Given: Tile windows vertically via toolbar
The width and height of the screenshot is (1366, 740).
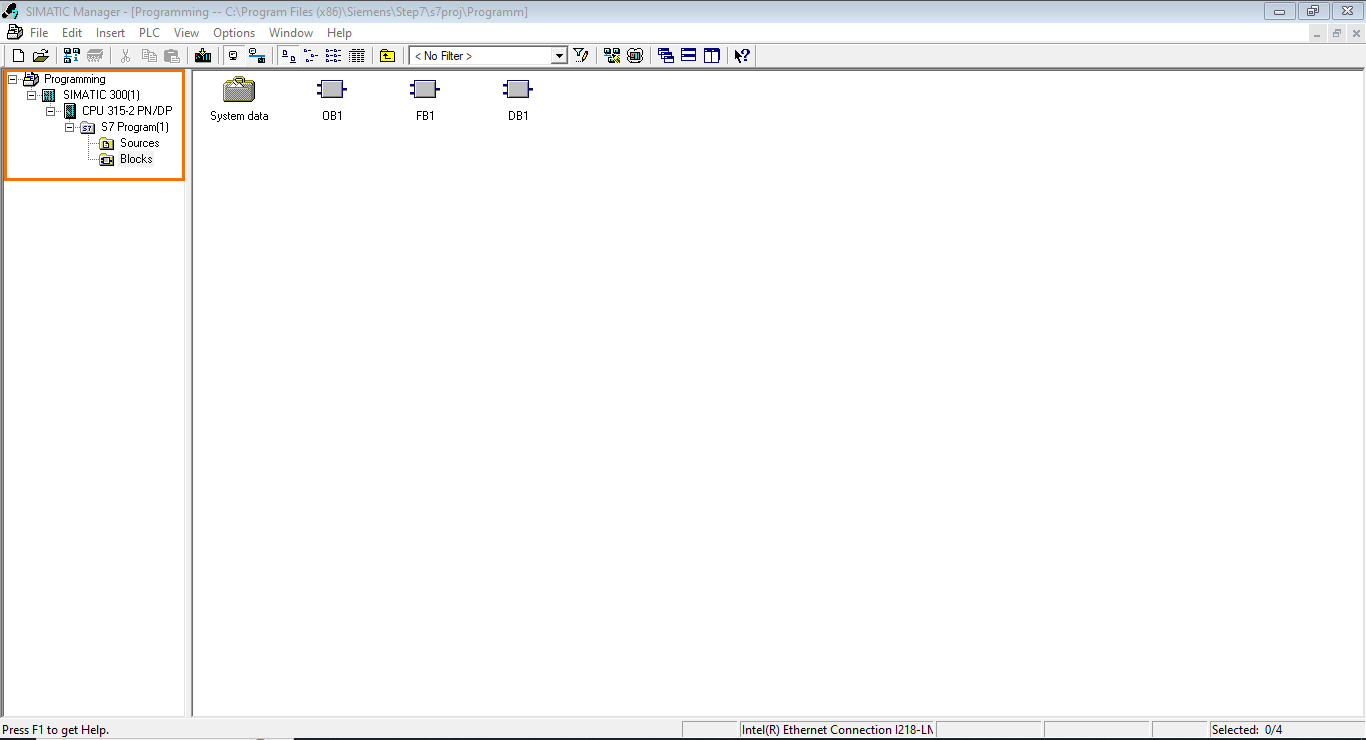Looking at the screenshot, I should (x=712, y=56).
